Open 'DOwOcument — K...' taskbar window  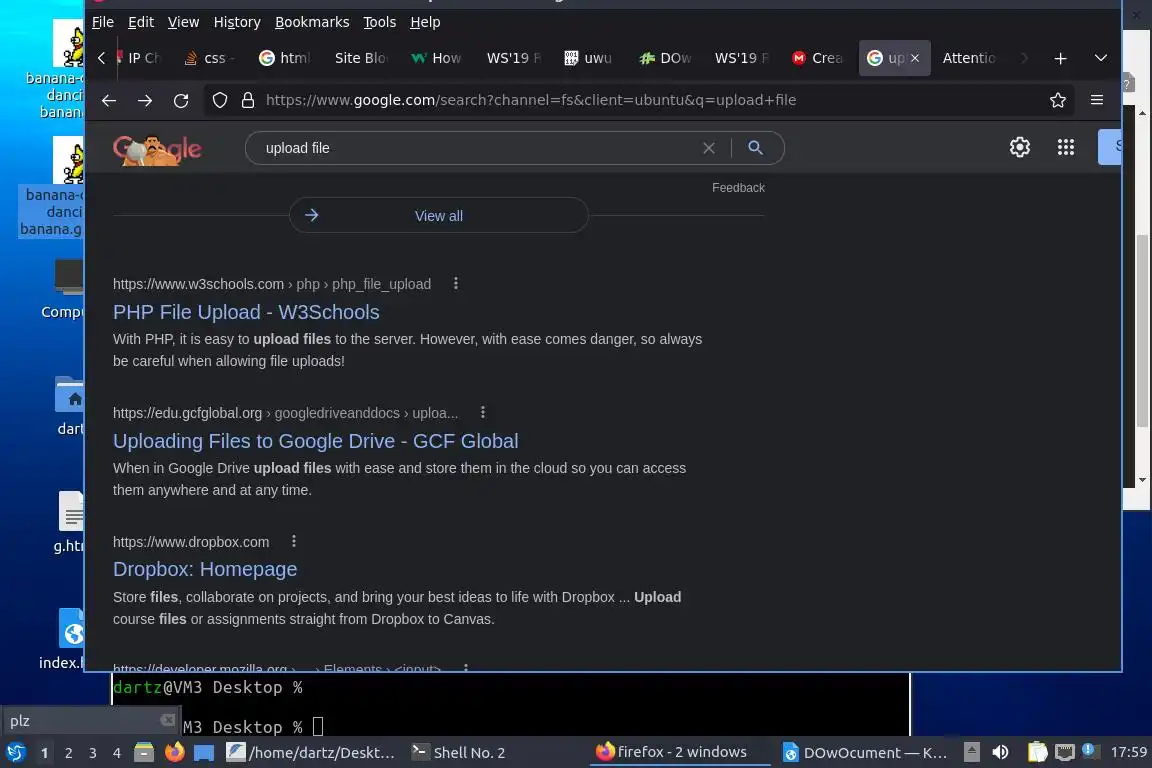pyautogui.click(x=865, y=753)
